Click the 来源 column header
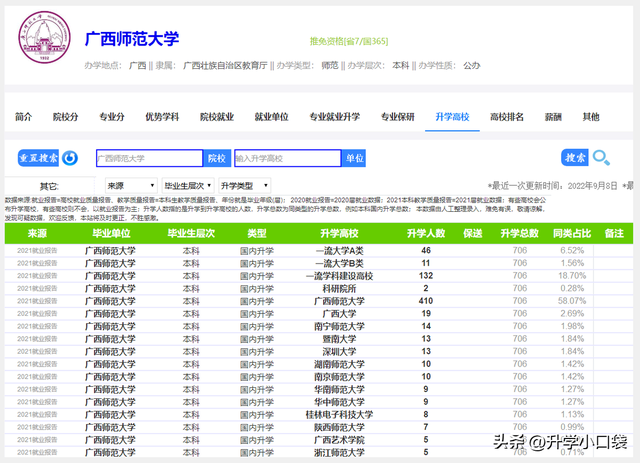The image size is (640, 463). click(x=37, y=233)
